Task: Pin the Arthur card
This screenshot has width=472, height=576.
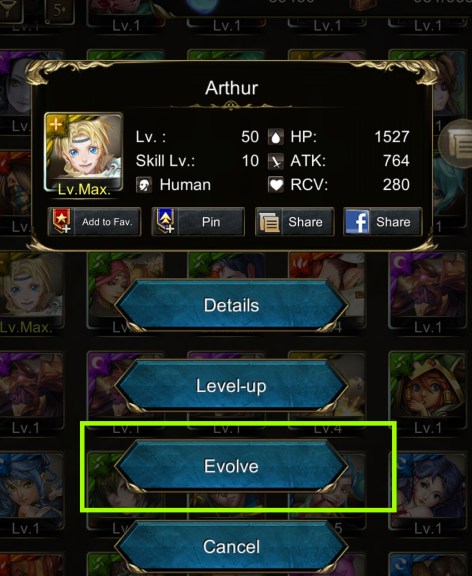Action: [x=198, y=222]
